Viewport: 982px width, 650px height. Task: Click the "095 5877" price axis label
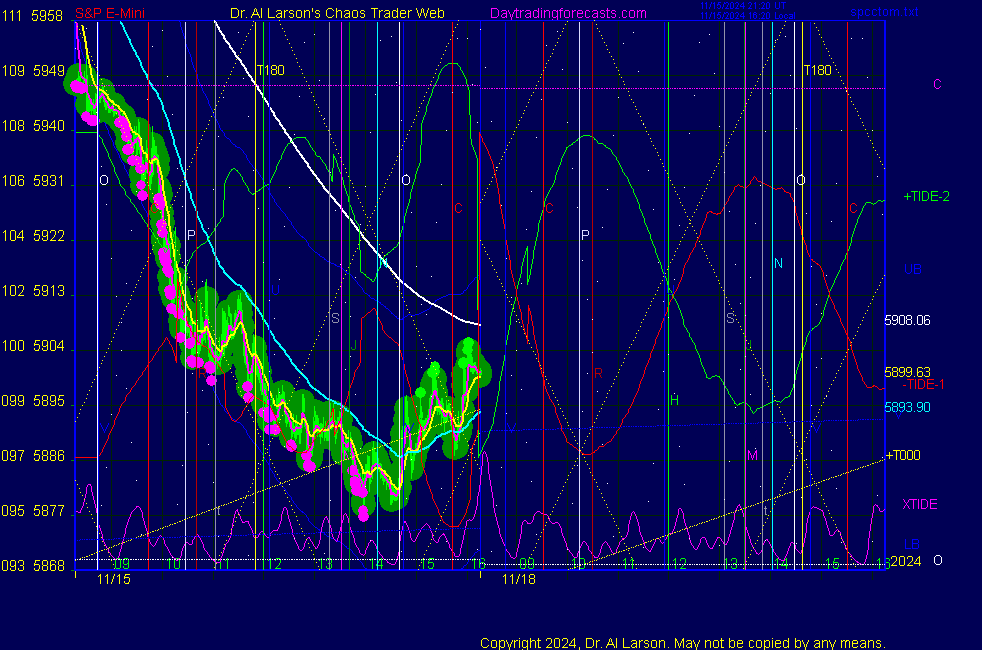pos(33,512)
